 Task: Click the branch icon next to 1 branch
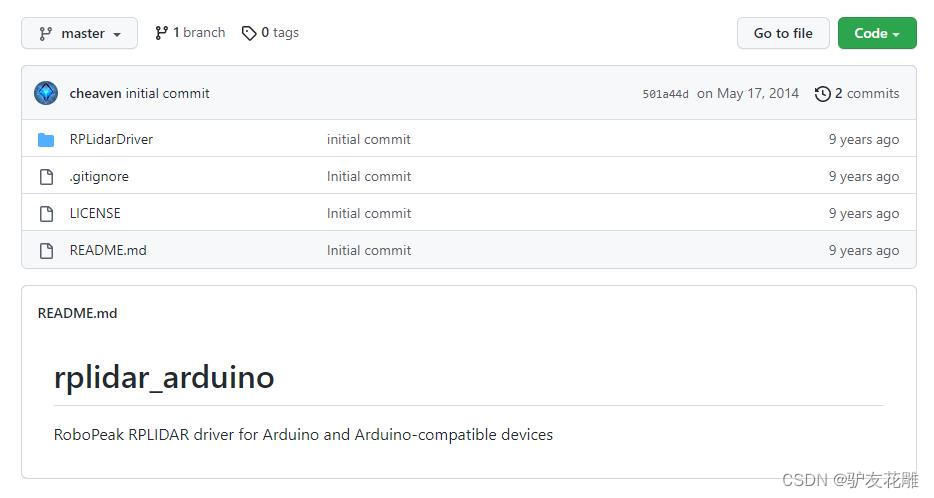click(x=162, y=33)
